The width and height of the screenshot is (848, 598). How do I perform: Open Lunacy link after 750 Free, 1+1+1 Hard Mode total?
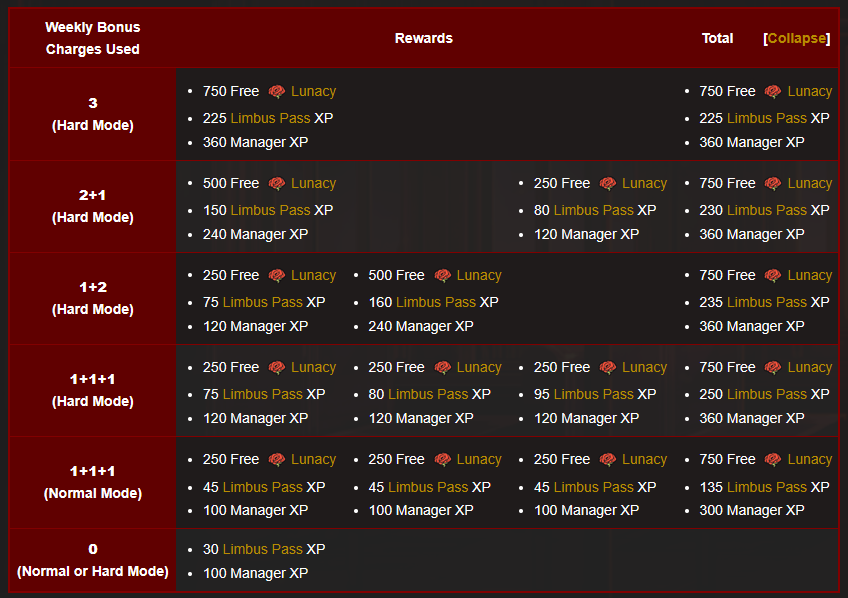pyautogui.click(x=810, y=367)
